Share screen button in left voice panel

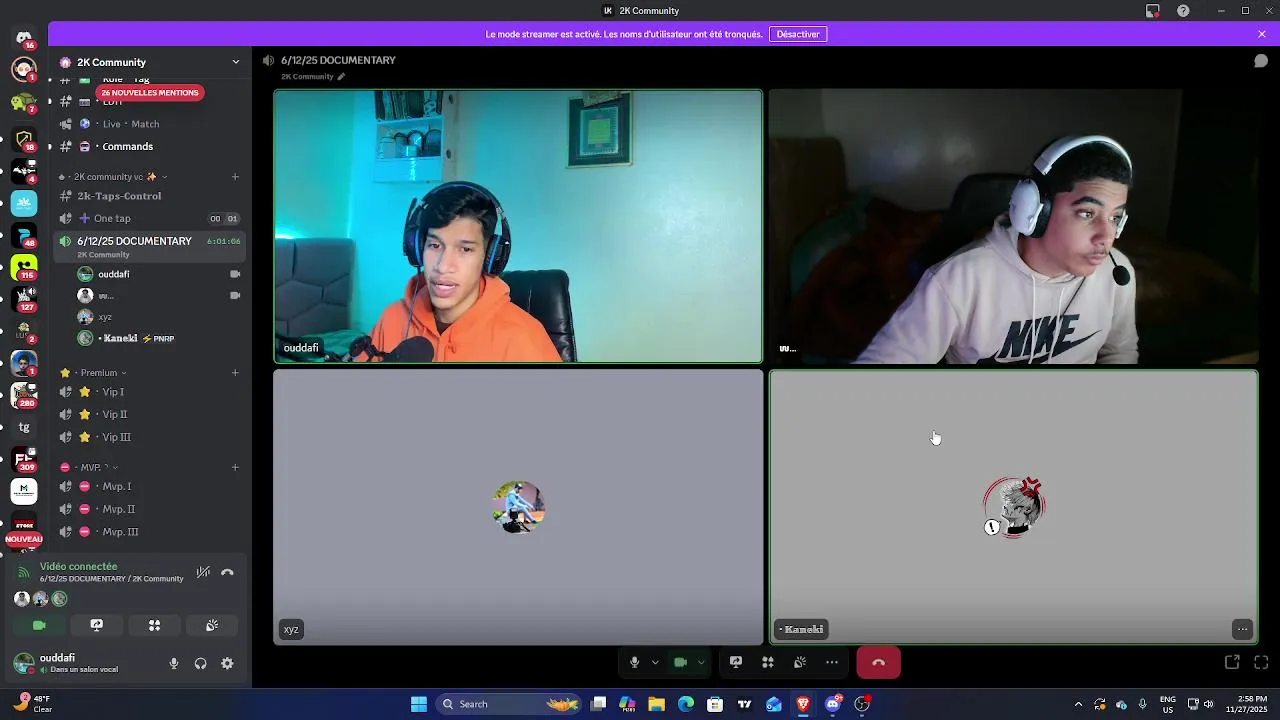click(x=97, y=625)
